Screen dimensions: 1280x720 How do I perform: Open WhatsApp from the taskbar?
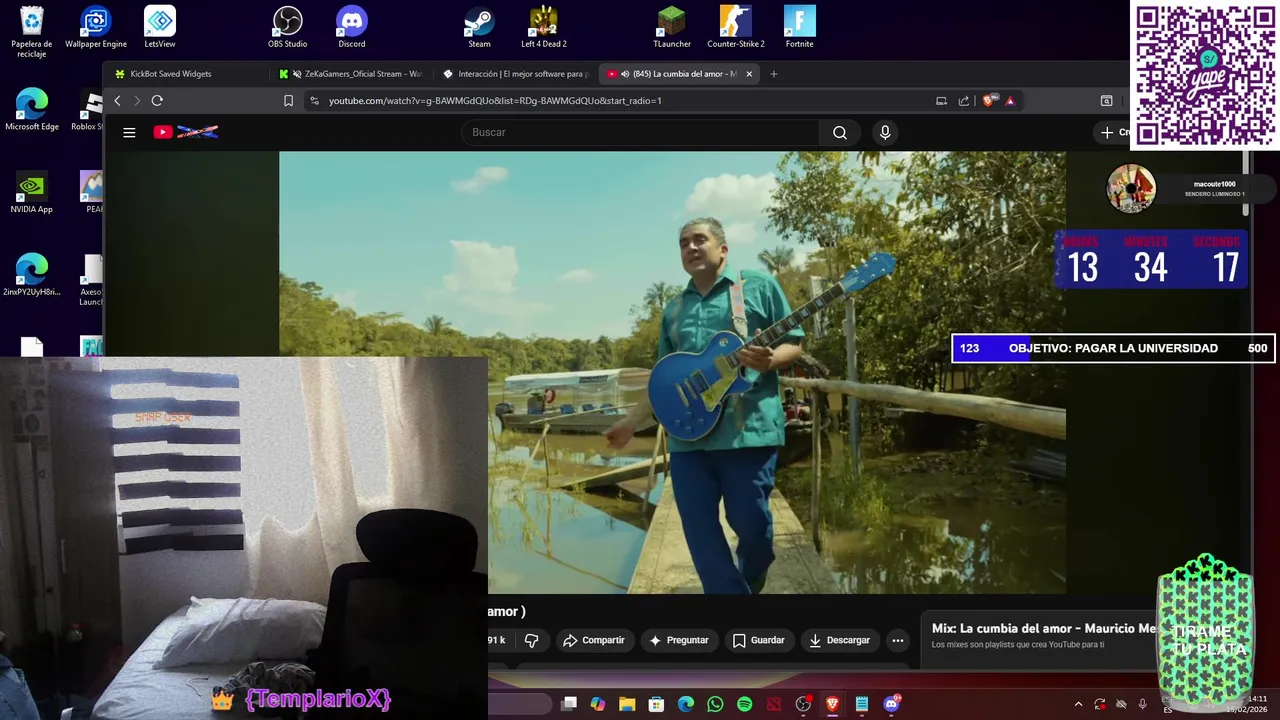pyautogui.click(x=715, y=704)
